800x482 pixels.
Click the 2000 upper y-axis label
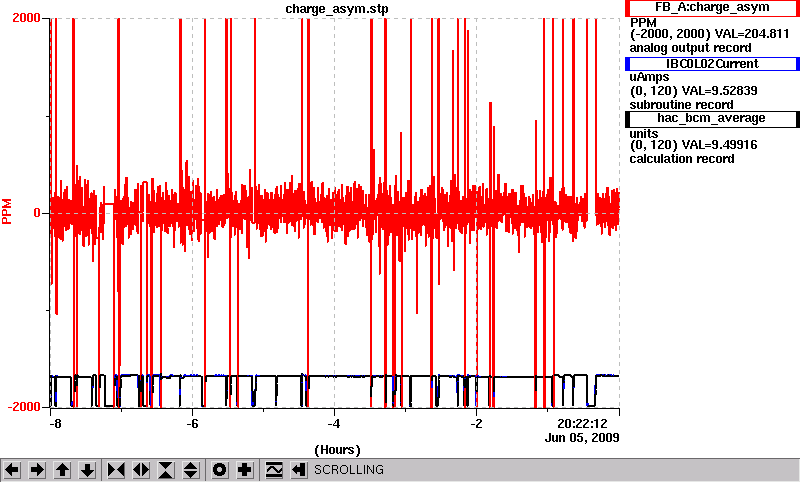point(26,18)
